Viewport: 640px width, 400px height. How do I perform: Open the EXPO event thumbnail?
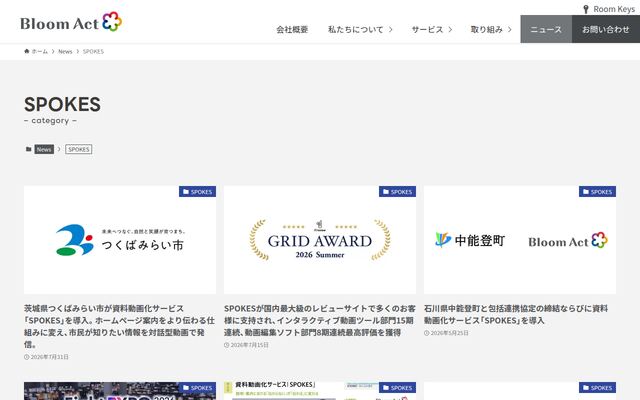tap(120, 391)
